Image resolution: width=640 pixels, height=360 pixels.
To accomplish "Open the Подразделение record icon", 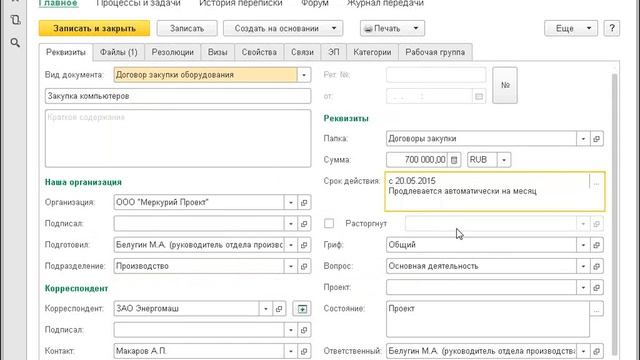I will 304,266.
